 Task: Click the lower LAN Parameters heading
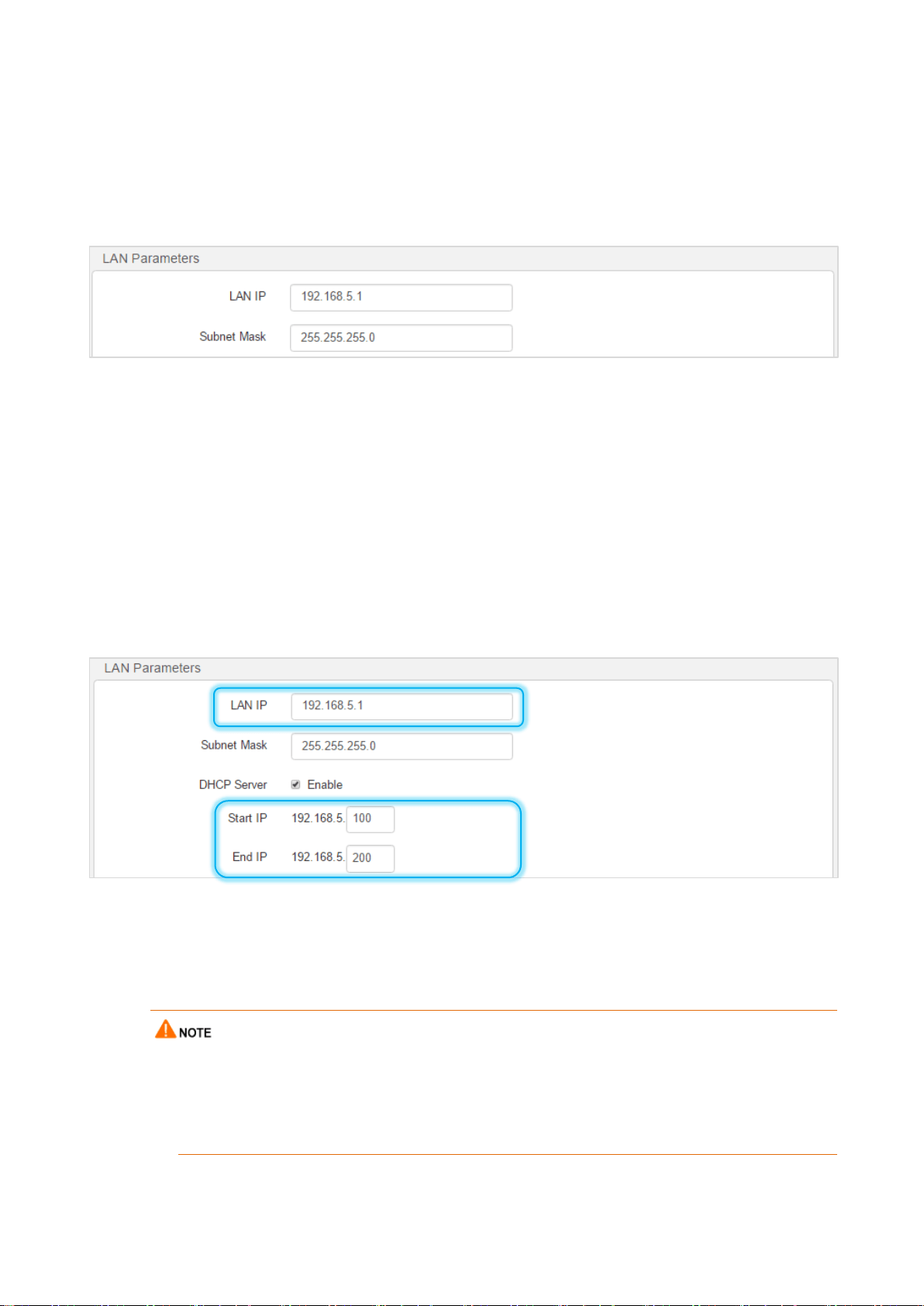tap(153, 668)
